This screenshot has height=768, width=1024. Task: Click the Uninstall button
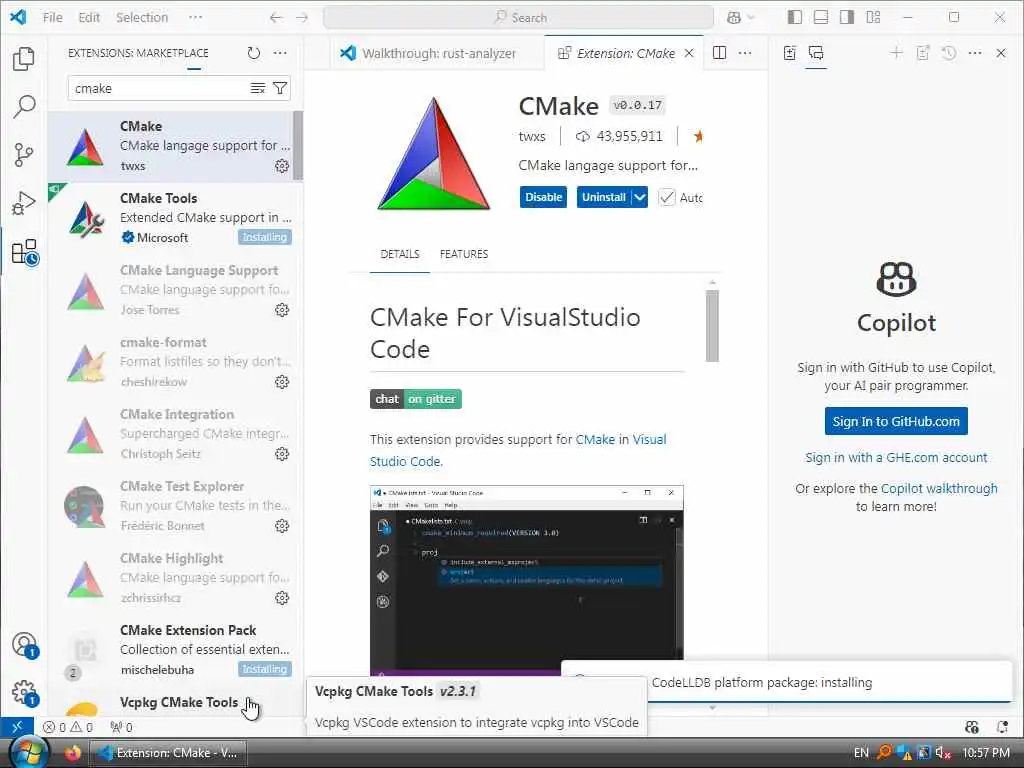[603, 197]
